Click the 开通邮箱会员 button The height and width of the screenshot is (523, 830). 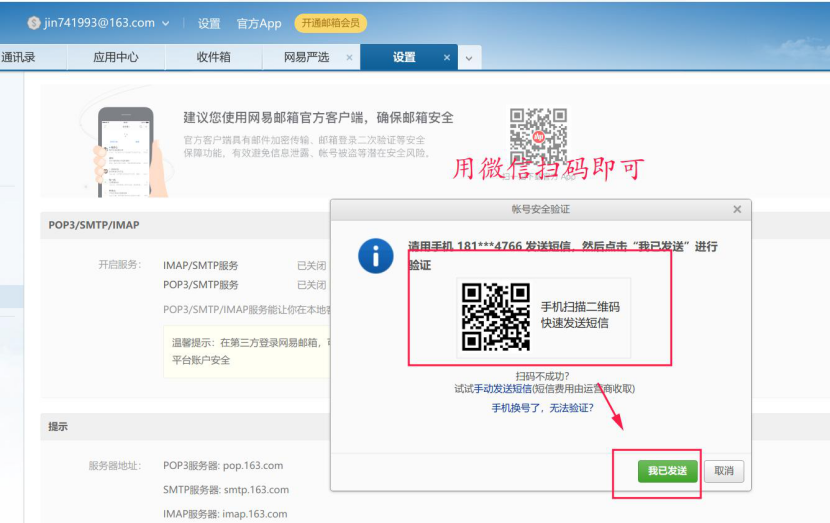330,23
